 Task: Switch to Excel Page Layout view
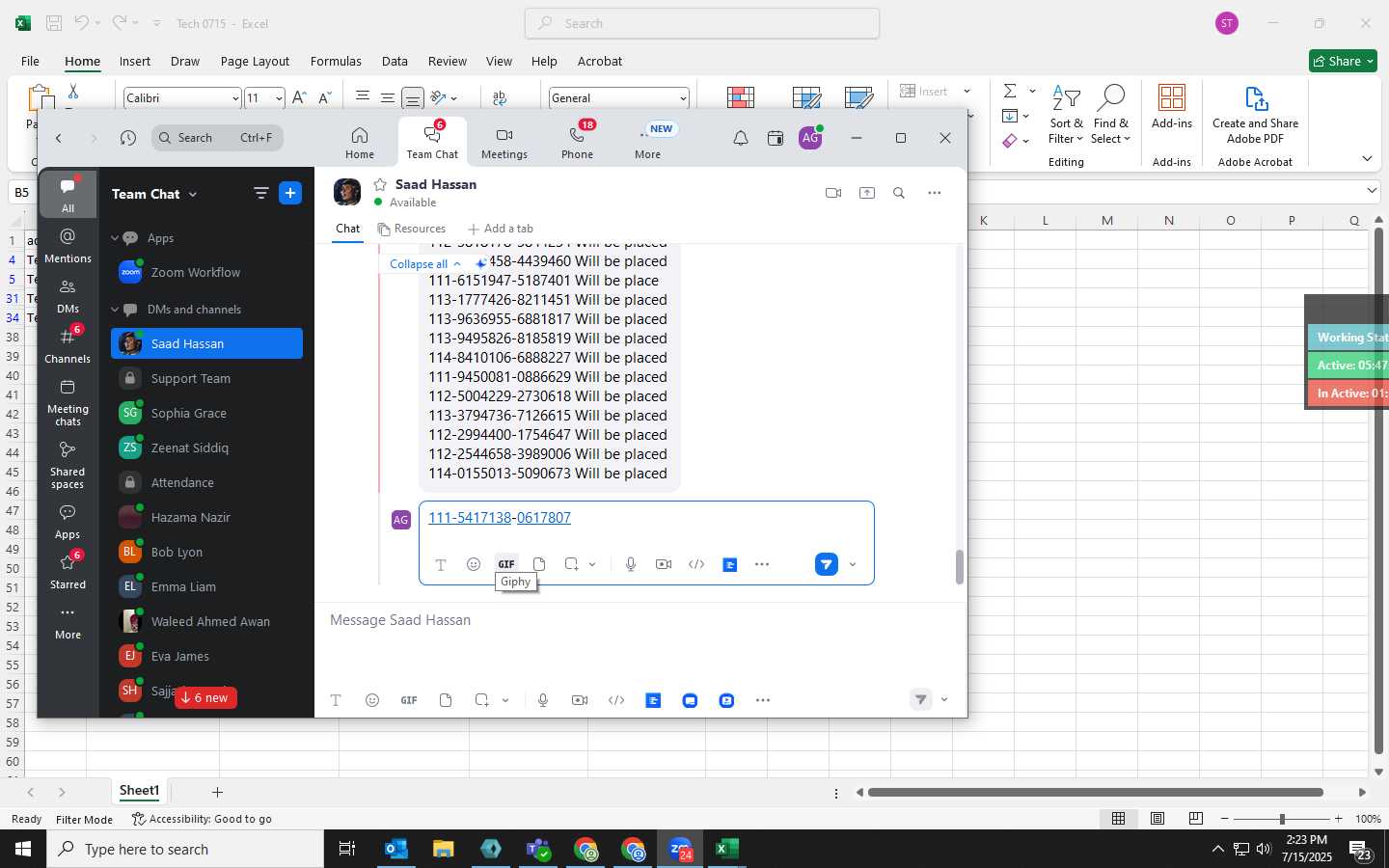point(1157,819)
